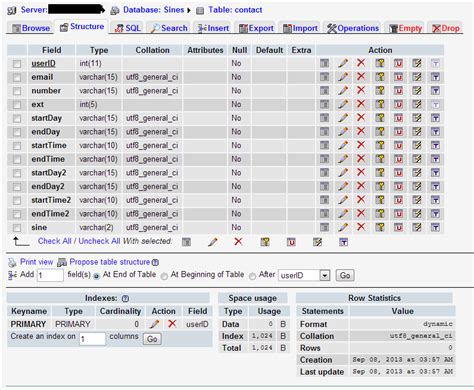Open the Import tab
Image resolution: width=474 pixels, height=390 pixels.
[x=300, y=28]
